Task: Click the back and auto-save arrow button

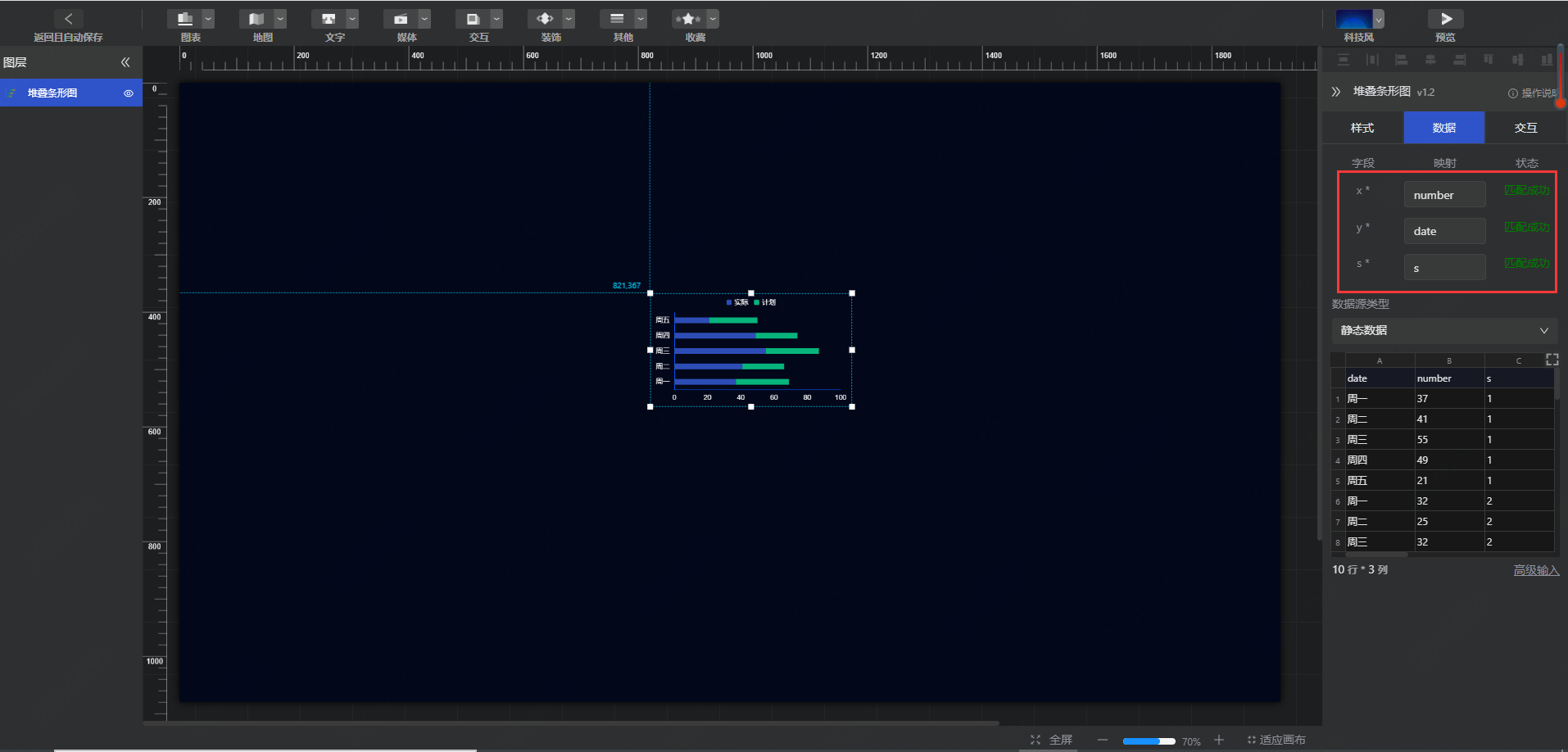Action: [69, 19]
